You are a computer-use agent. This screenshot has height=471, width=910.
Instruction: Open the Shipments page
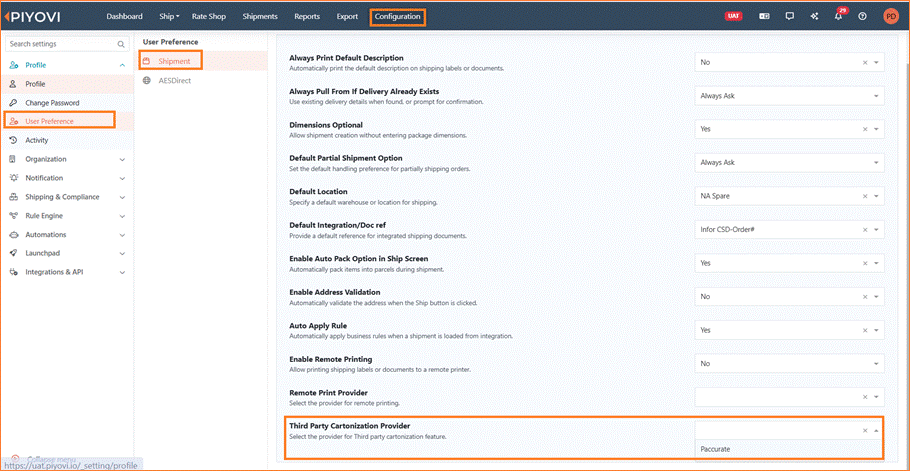click(x=260, y=17)
